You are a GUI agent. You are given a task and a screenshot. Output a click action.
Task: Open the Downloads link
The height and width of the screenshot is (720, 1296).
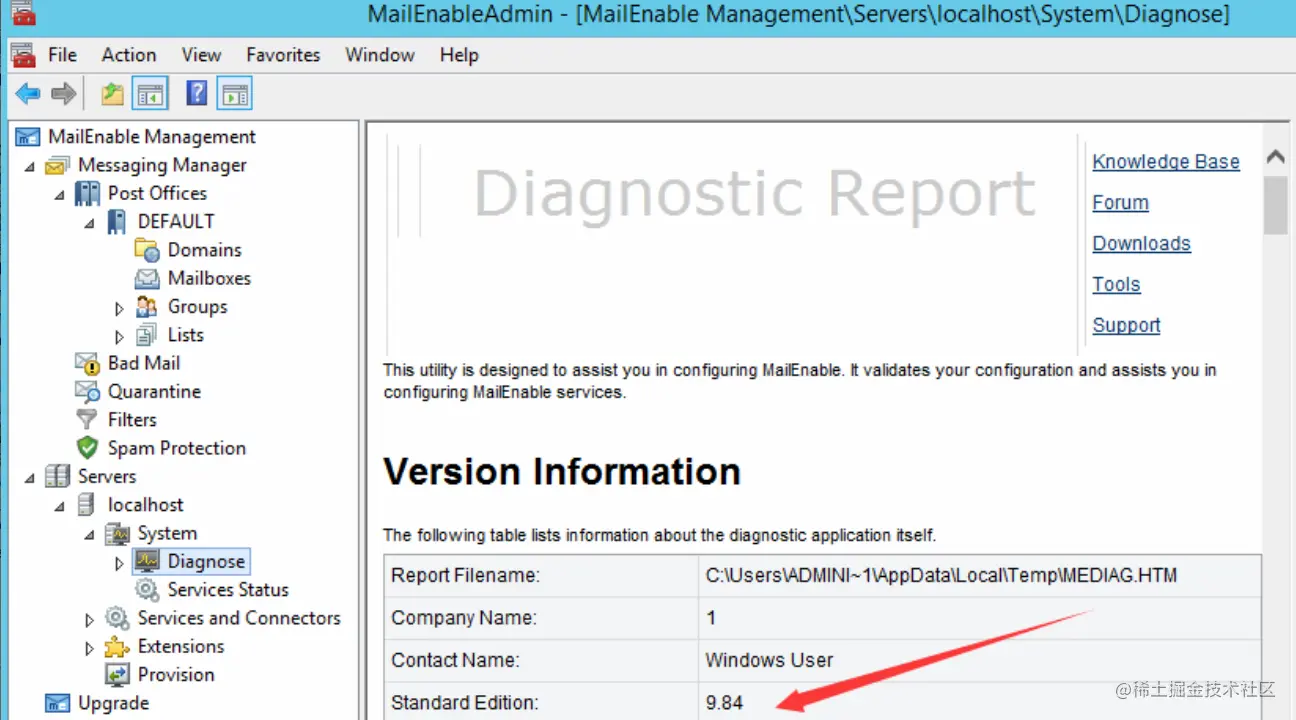coord(1141,244)
